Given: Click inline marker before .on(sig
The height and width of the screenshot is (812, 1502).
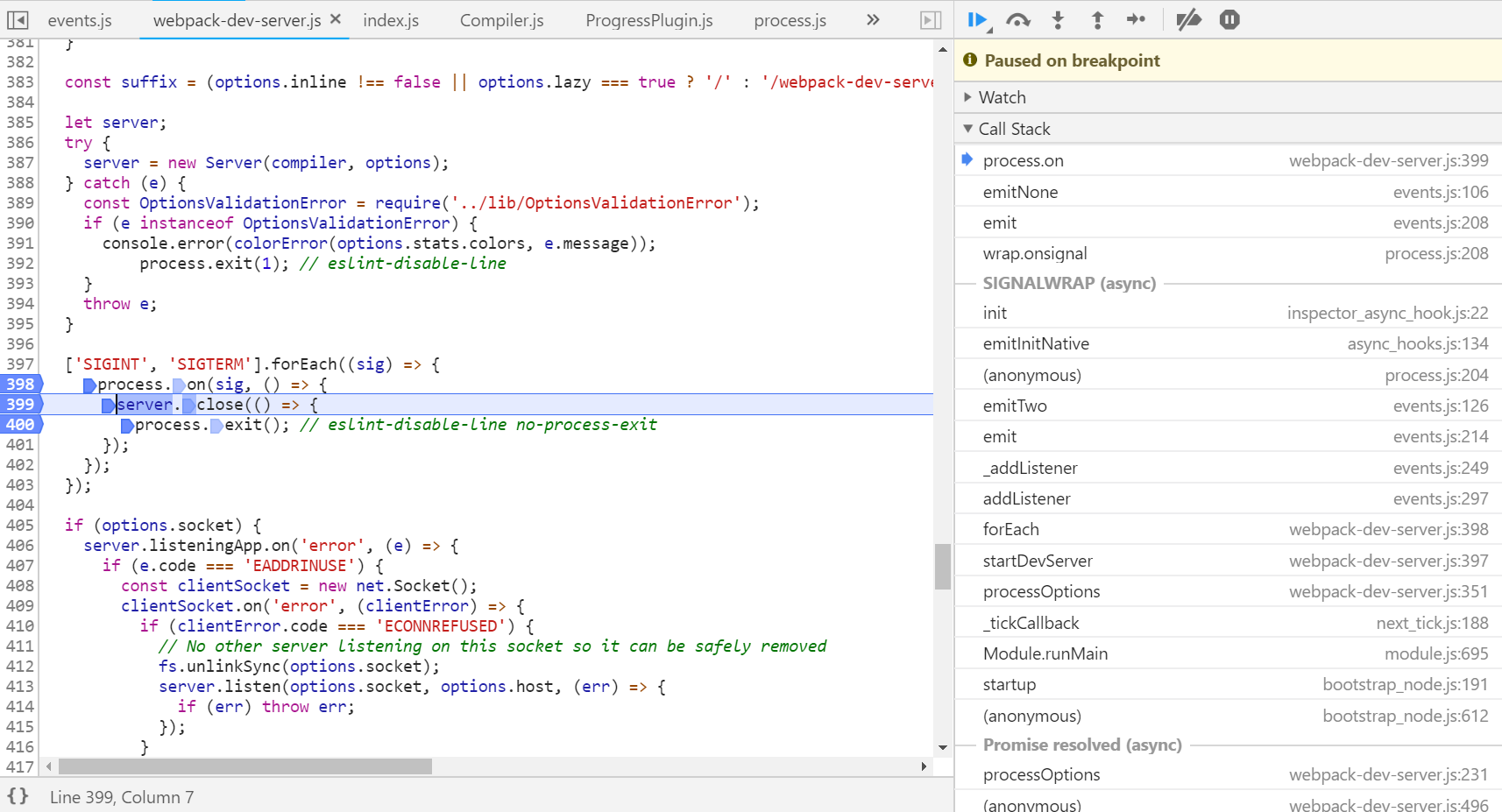Looking at the screenshot, I should tap(179, 385).
